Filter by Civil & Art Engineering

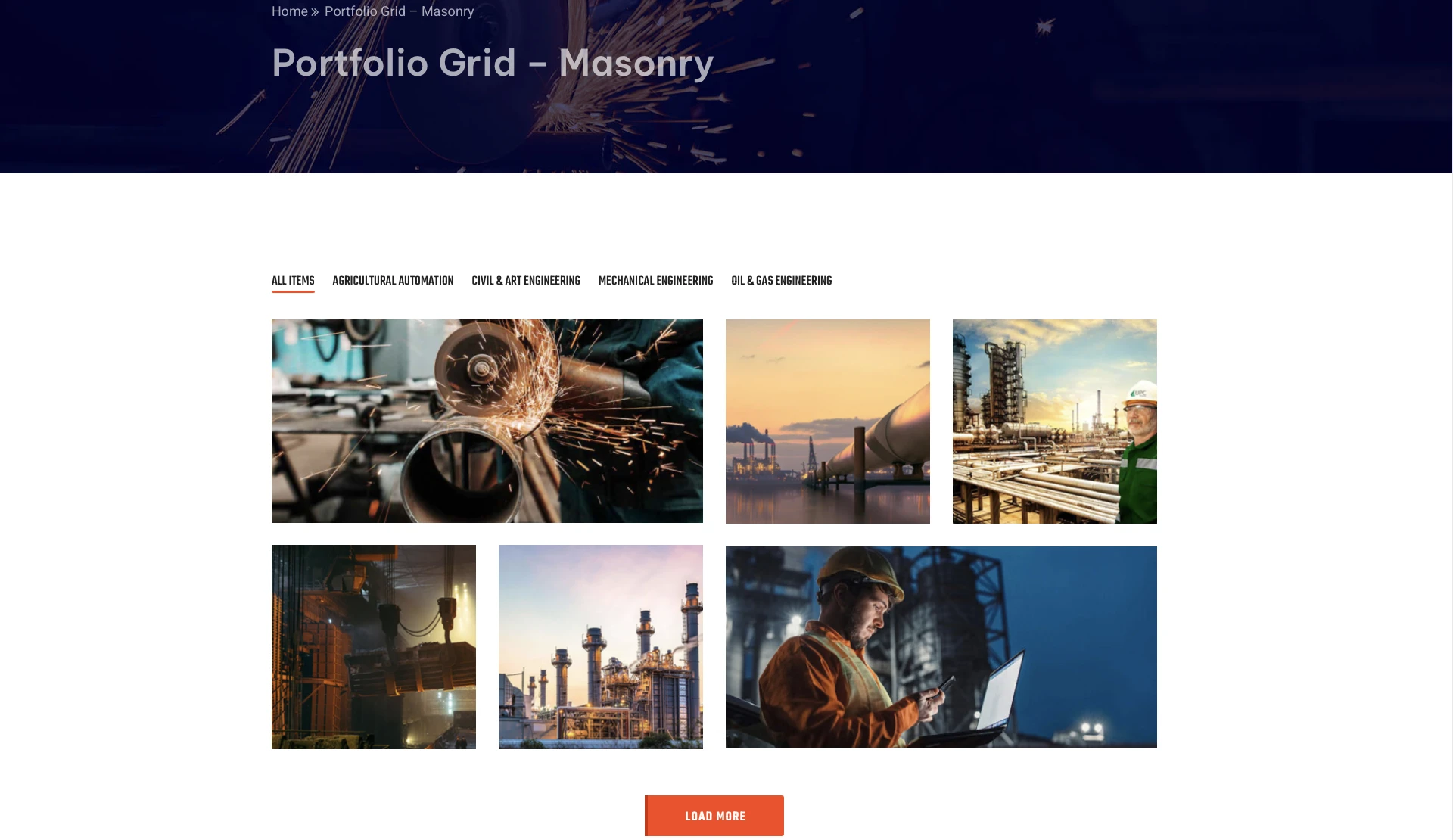point(526,281)
